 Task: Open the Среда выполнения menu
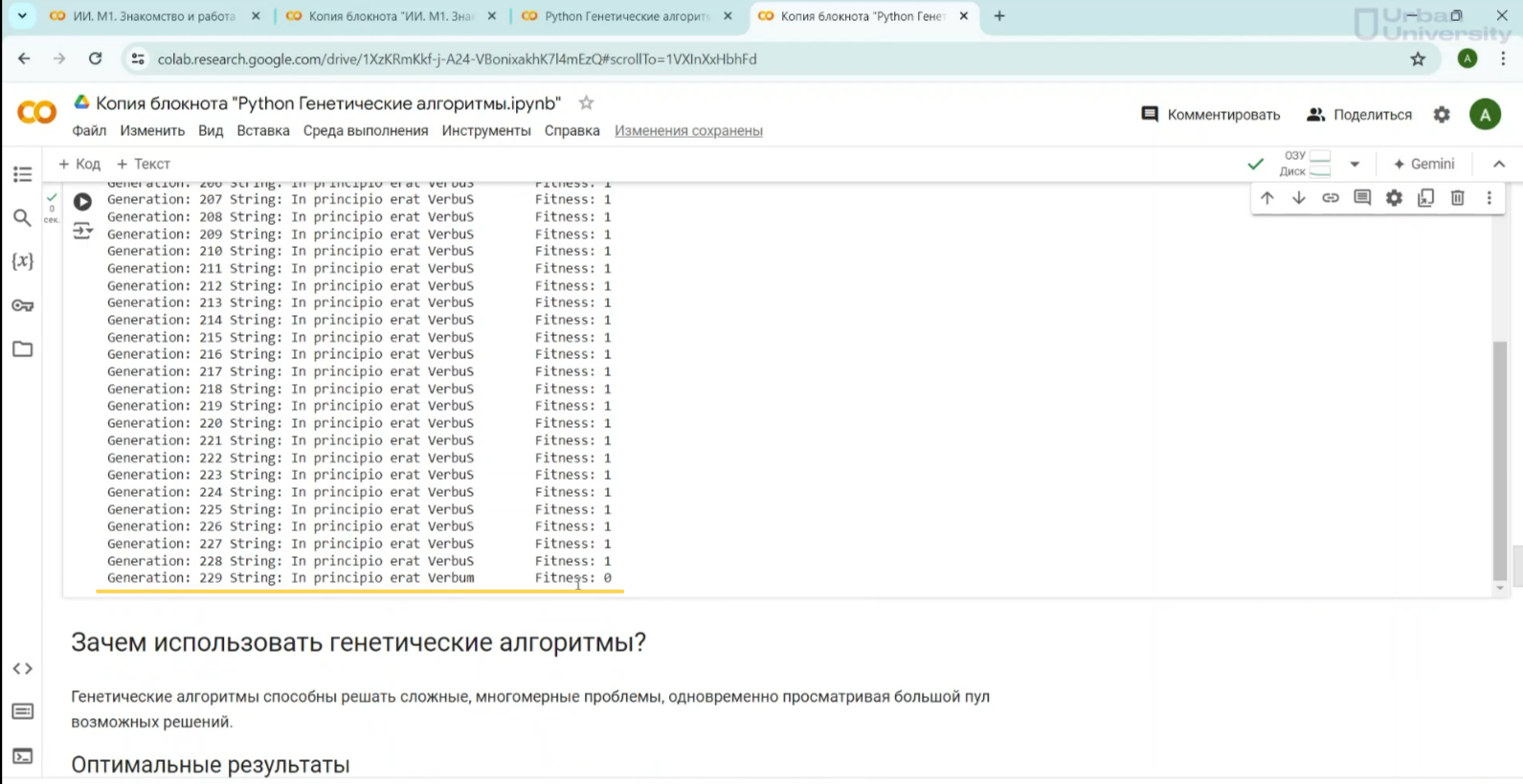click(x=366, y=131)
